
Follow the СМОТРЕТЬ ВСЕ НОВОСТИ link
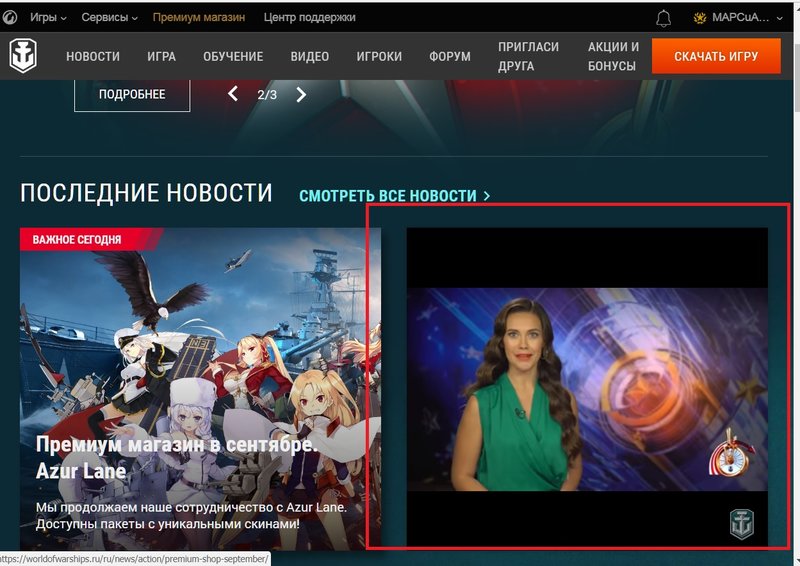pyautogui.click(x=394, y=195)
